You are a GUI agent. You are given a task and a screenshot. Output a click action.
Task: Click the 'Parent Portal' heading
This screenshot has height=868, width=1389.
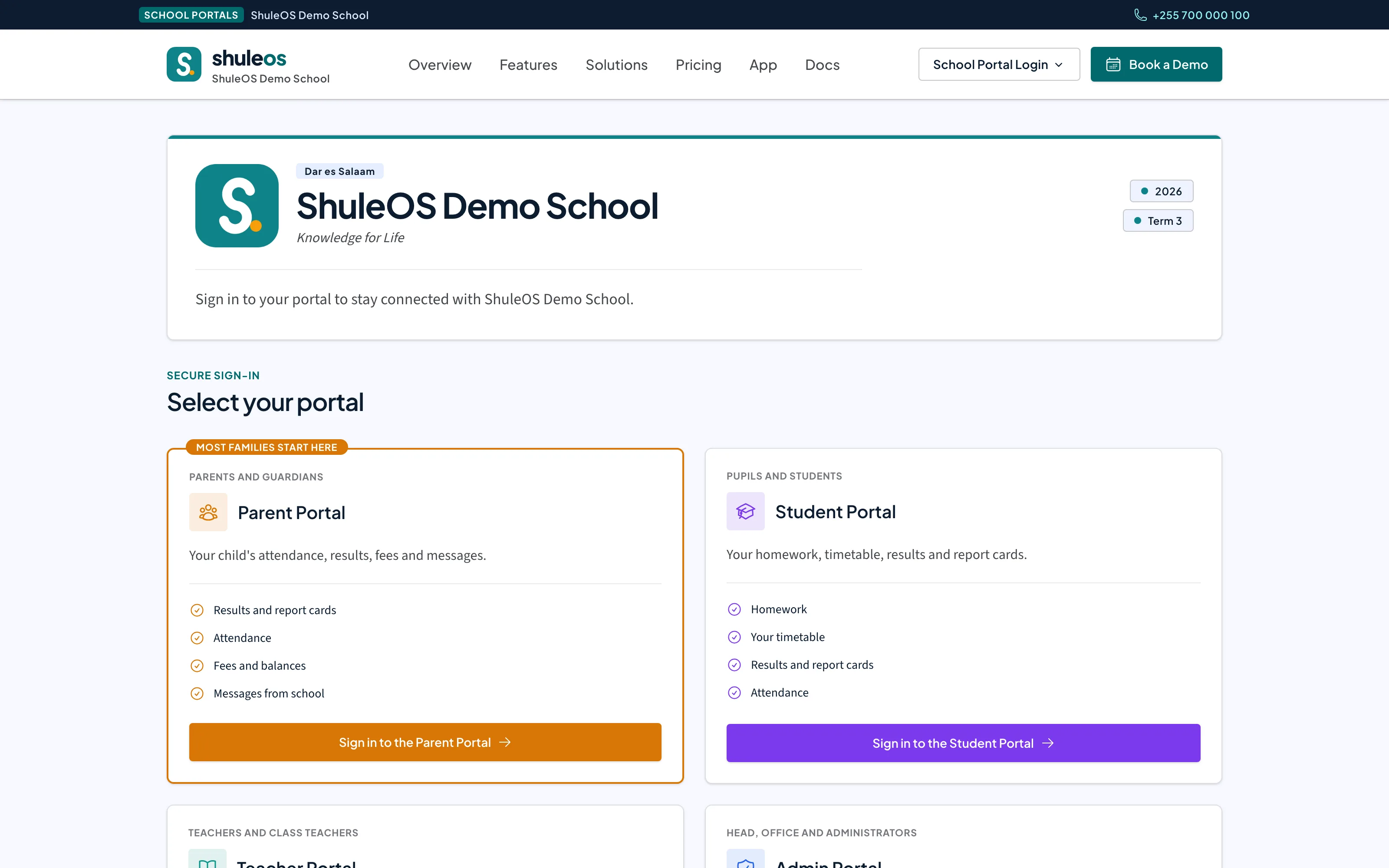point(291,513)
